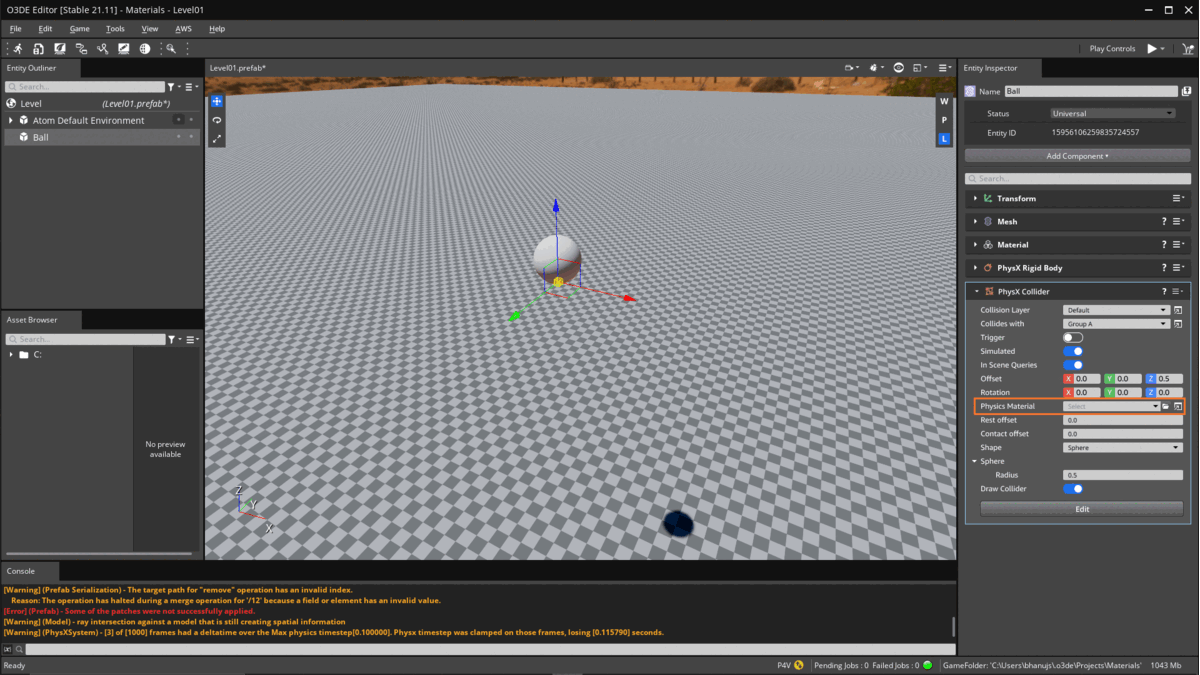Viewport: 1200px width, 675px height.
Task: Open viewport hamburger options menu
Action: [944, 68]
